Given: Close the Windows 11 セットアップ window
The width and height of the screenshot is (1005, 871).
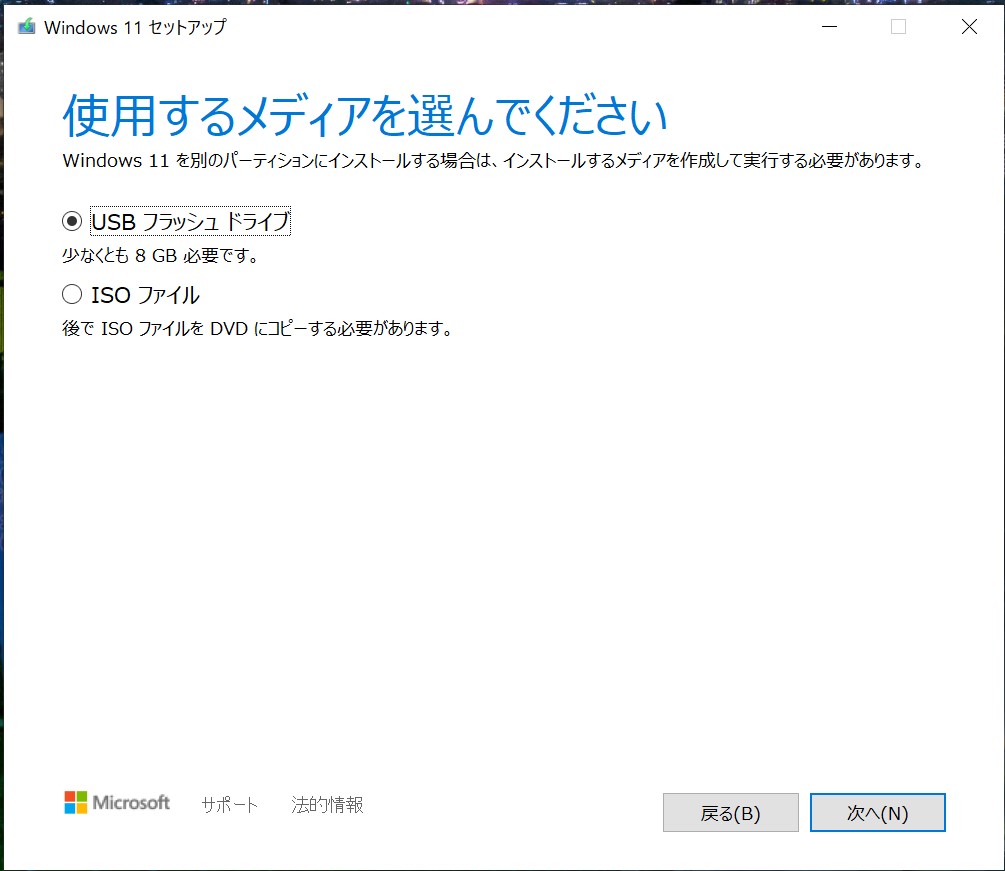Looking at the screenshot, I should [x=969, y=27].
